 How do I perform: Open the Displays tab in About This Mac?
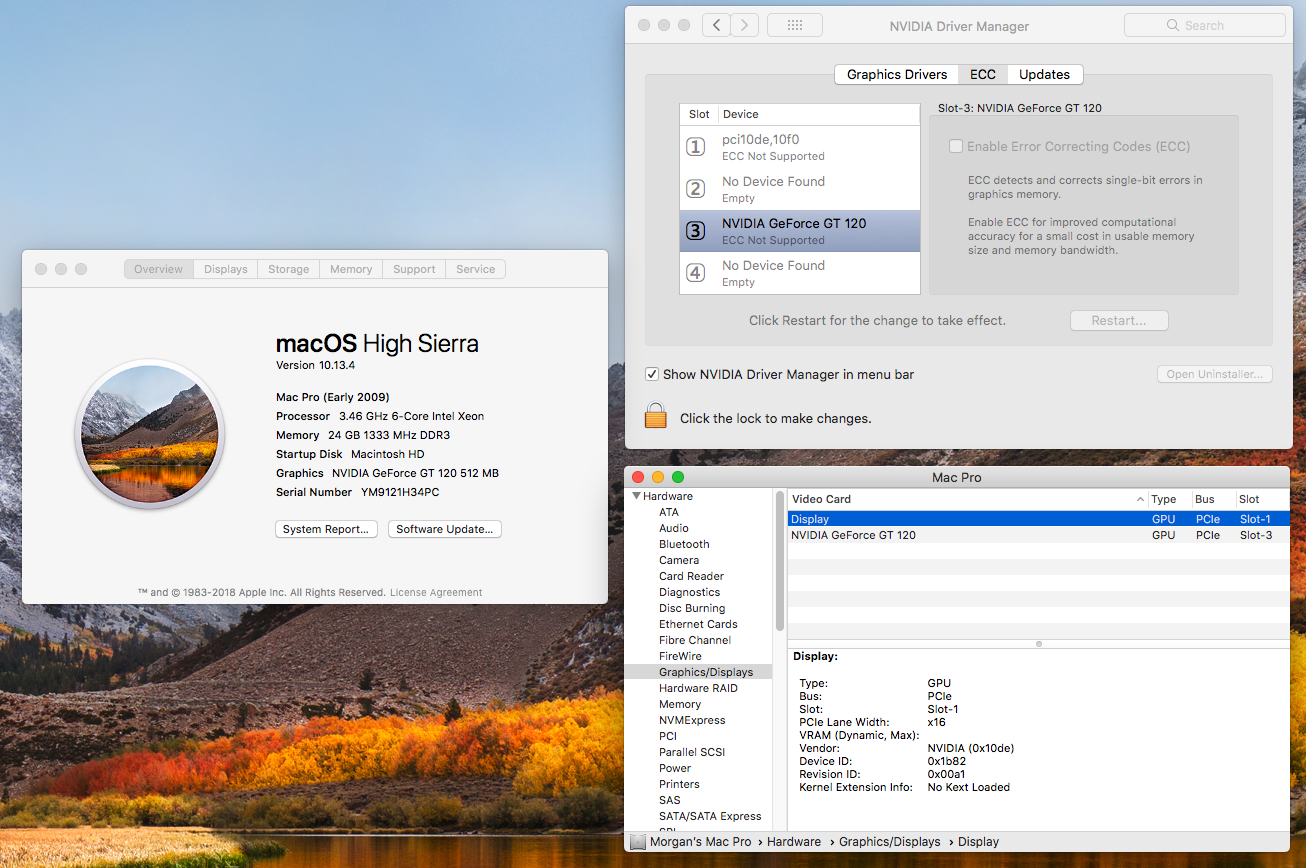click(226, 269)
